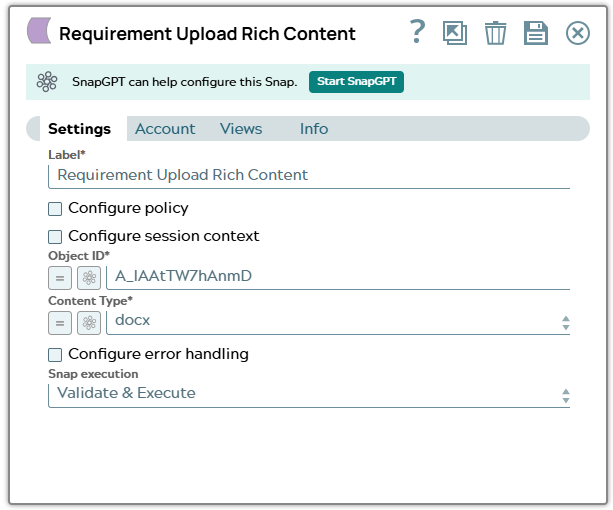Open the help question mark icon
The width and height of the screenshot is (613, 510).
417,32
